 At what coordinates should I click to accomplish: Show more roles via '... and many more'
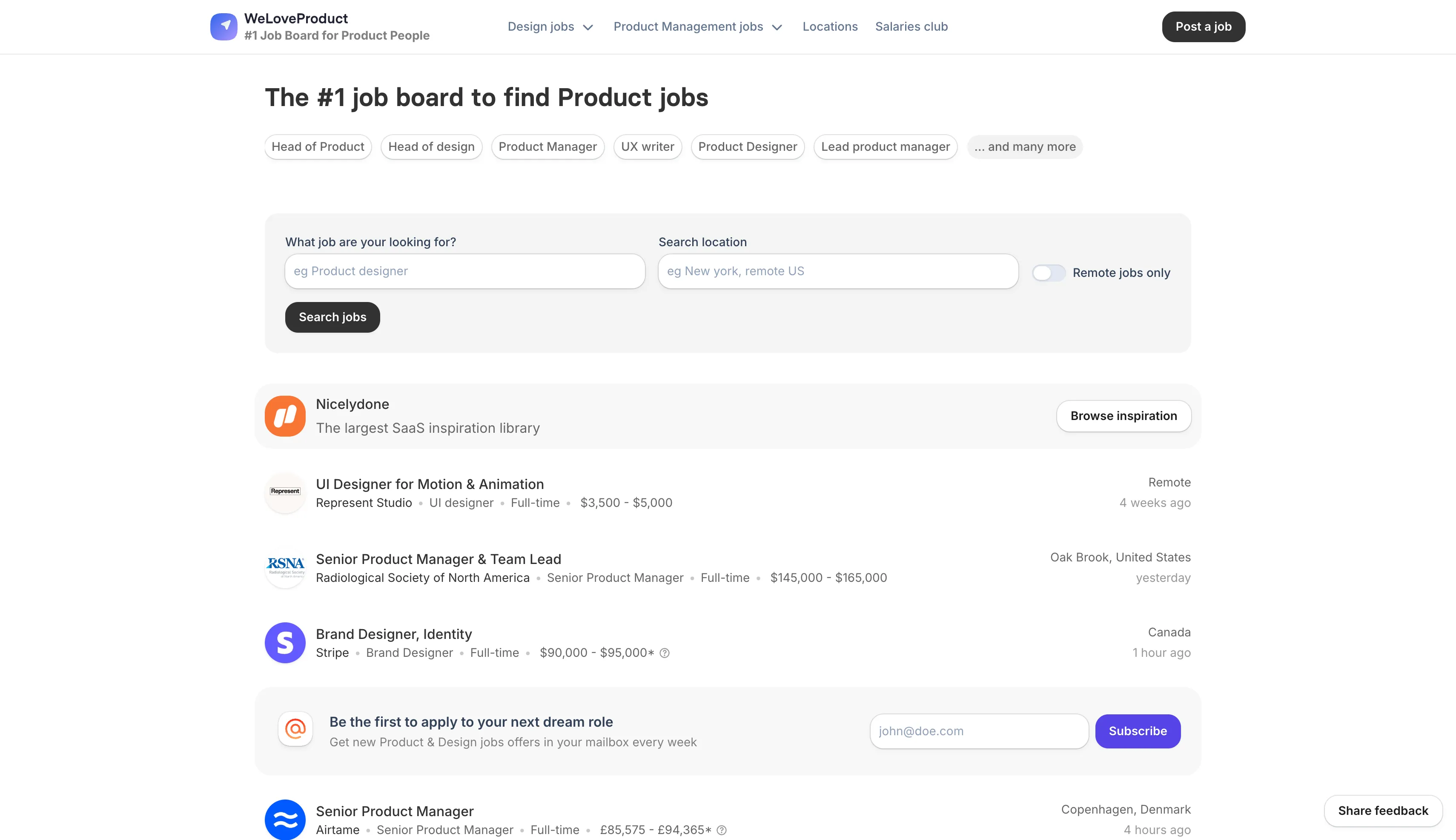coord(1024,147)
